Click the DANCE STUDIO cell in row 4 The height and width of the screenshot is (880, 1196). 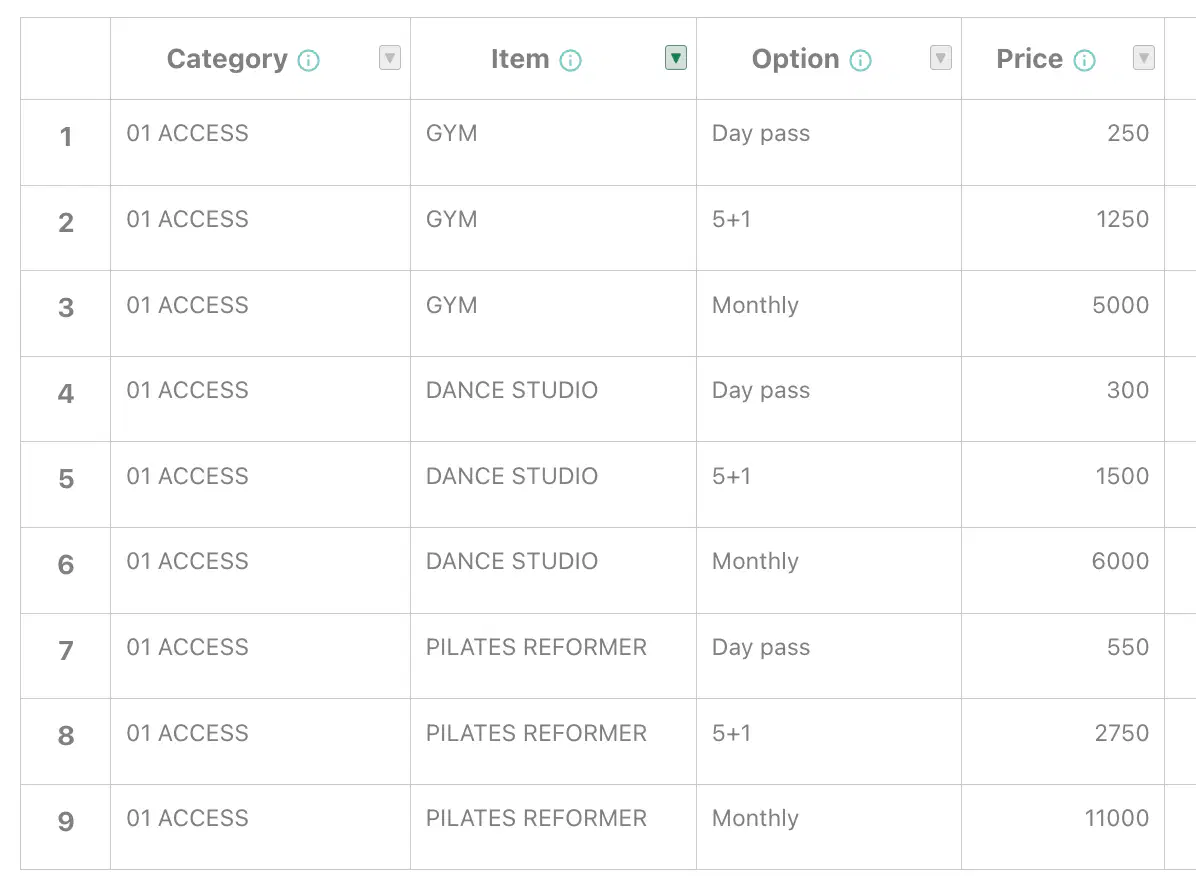click(554, 399)
